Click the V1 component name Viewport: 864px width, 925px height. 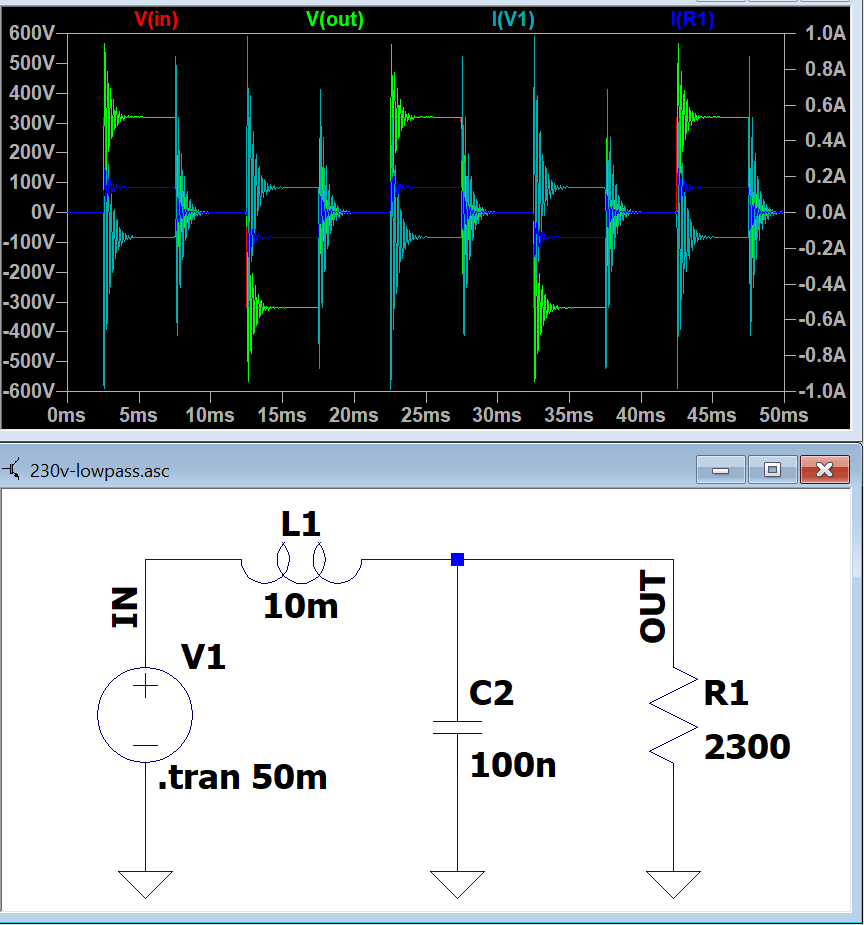(203, 657)
